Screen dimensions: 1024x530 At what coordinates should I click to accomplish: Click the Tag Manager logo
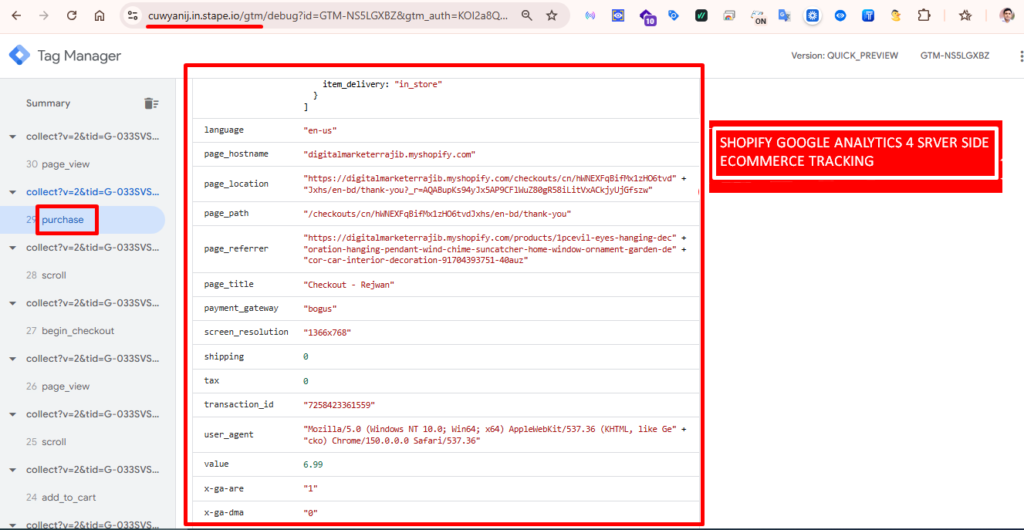tap(20, 55)
